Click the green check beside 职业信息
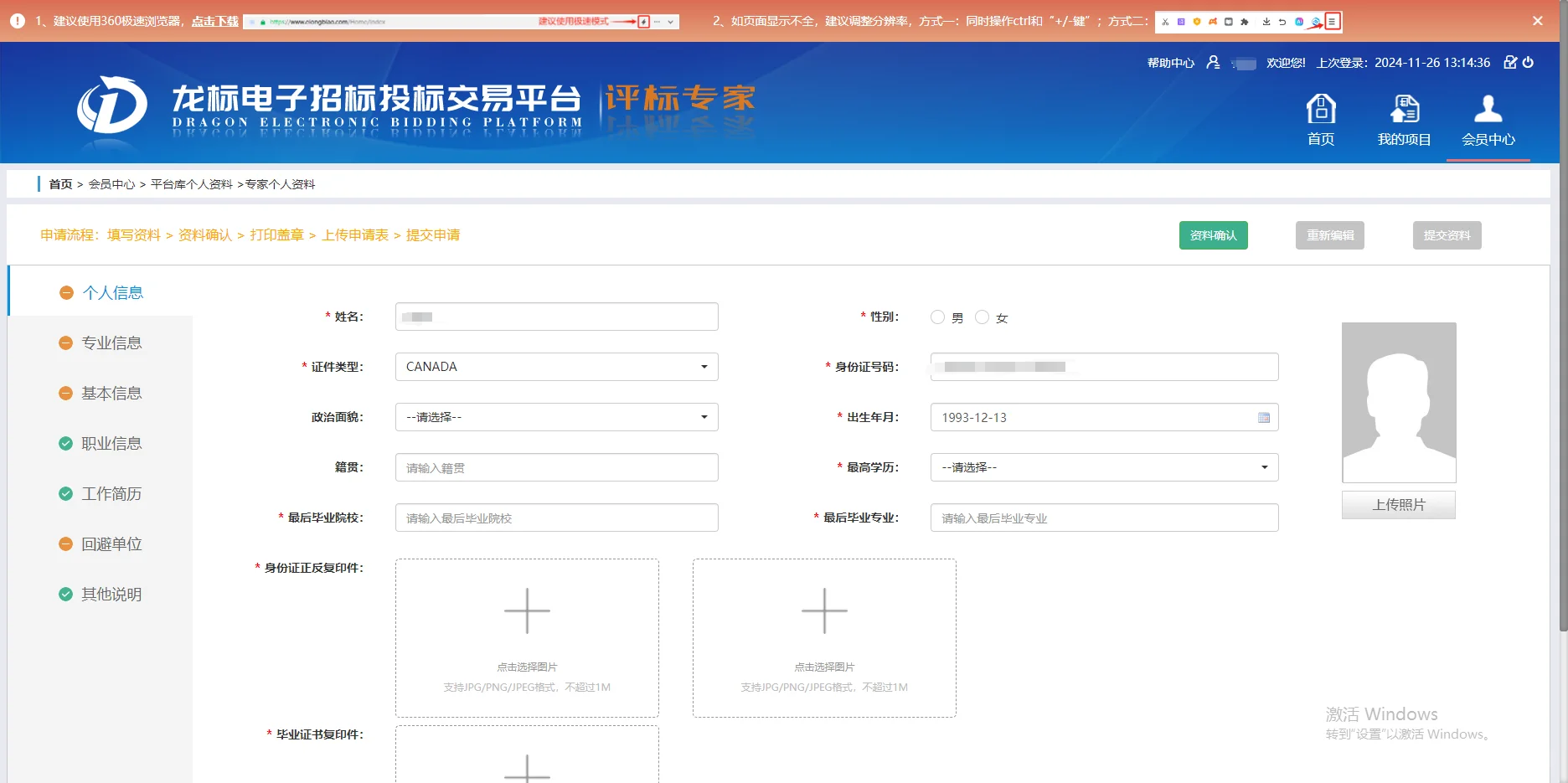 coord(65,443)
